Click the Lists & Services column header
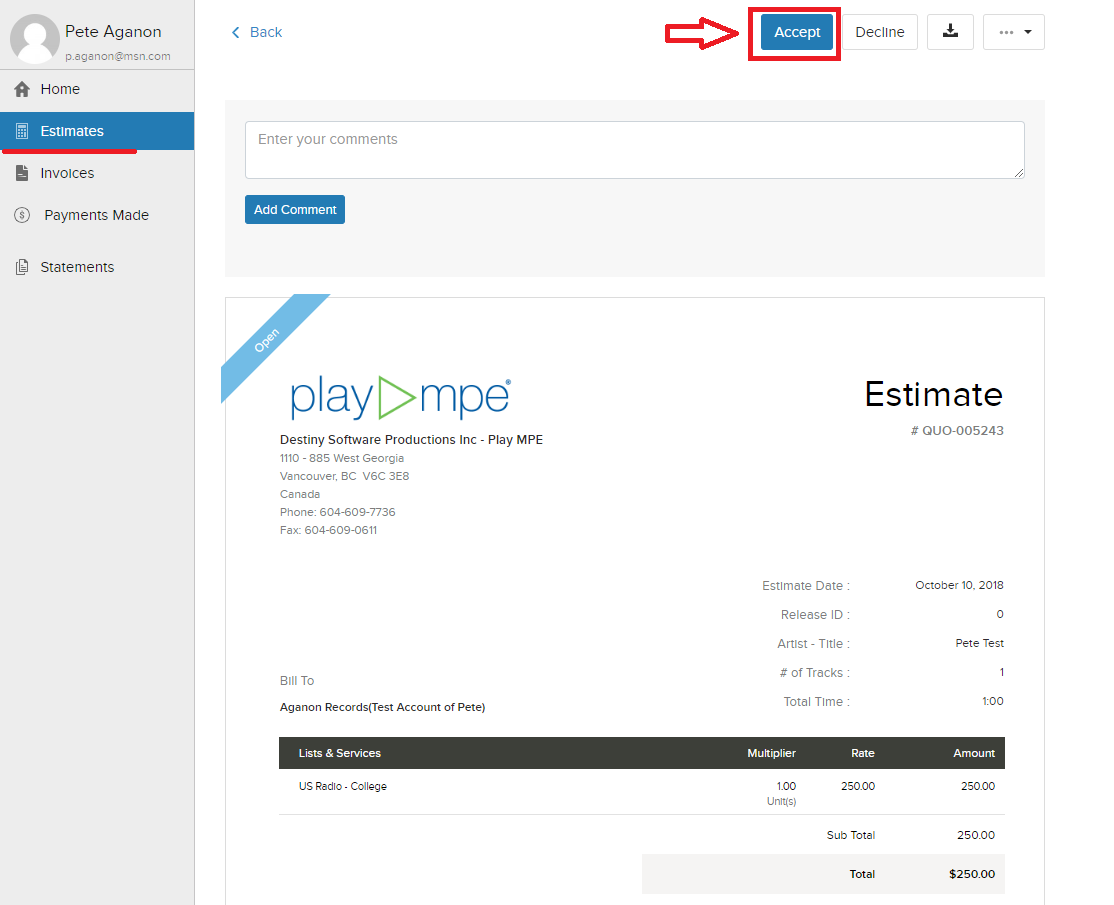The width and height of the screenshot is (1114, 905). click(340, 753)
